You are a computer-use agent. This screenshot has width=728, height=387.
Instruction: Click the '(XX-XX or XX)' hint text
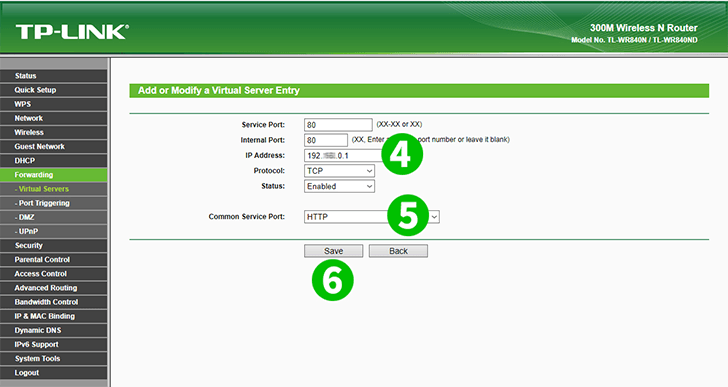pyautogui.click(x=399, y=124)
